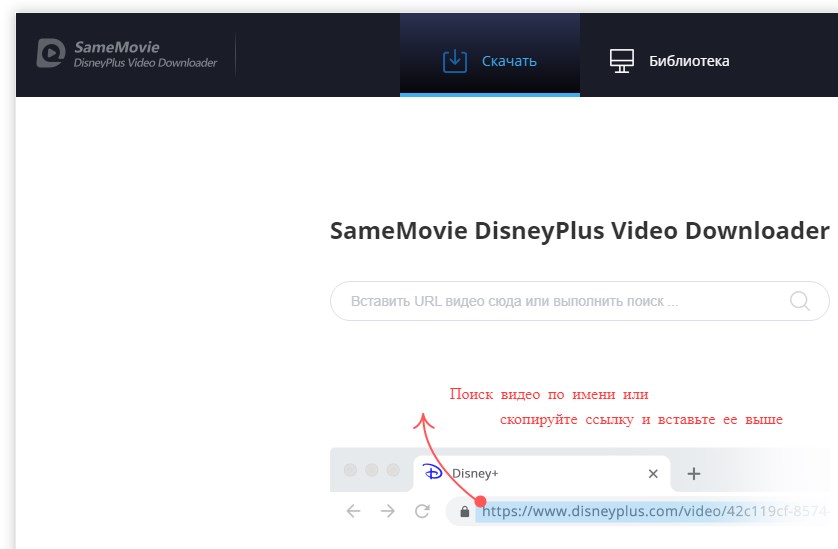
Task: Click the "скопируйте ссылку и вставьте ее выше" hint
Action: point(641,420)
